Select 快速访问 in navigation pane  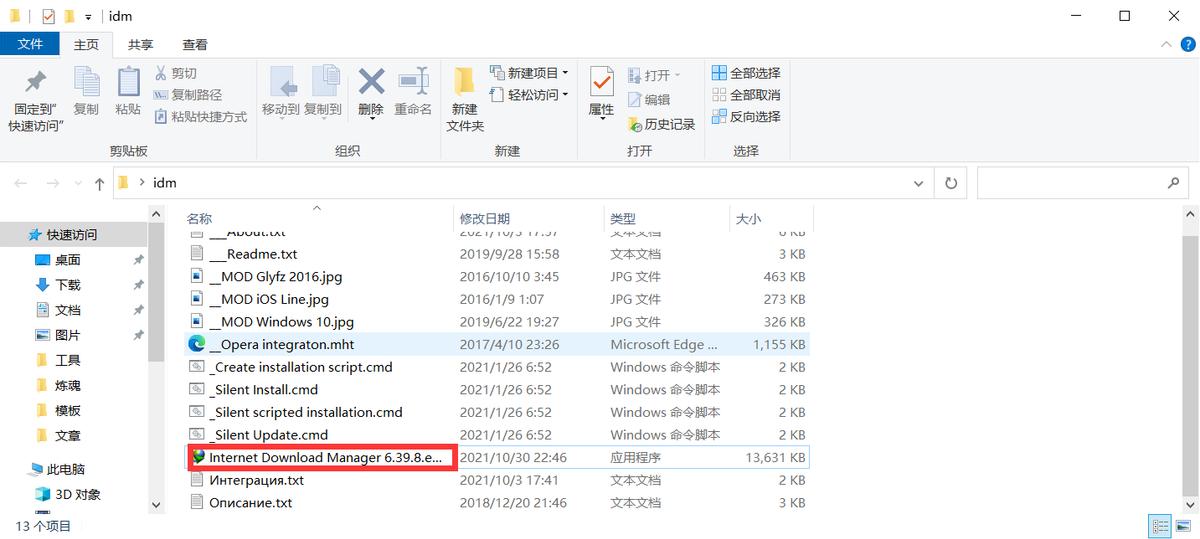click(72, 234)
